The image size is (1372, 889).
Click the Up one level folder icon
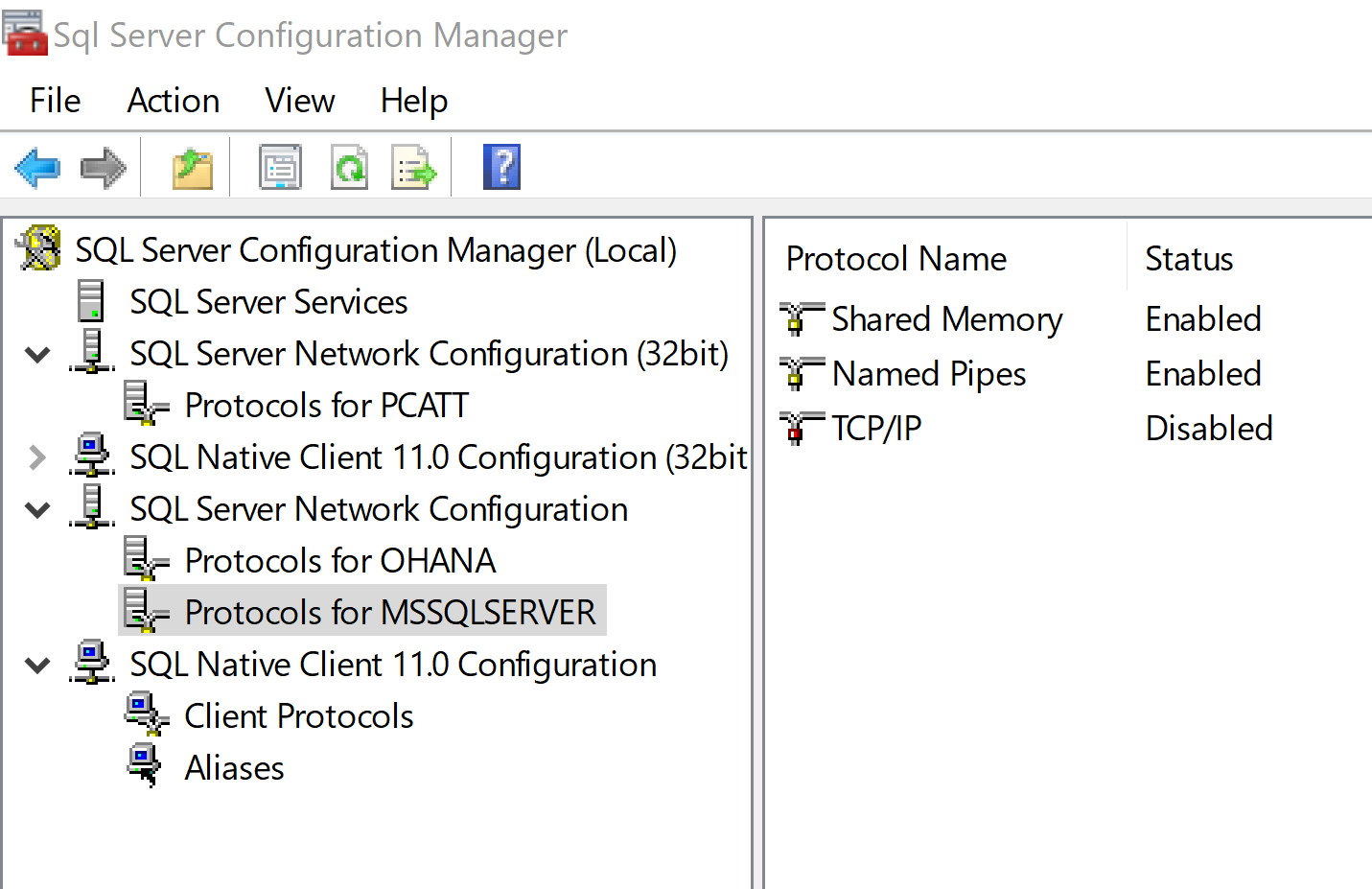click(191, 166)
